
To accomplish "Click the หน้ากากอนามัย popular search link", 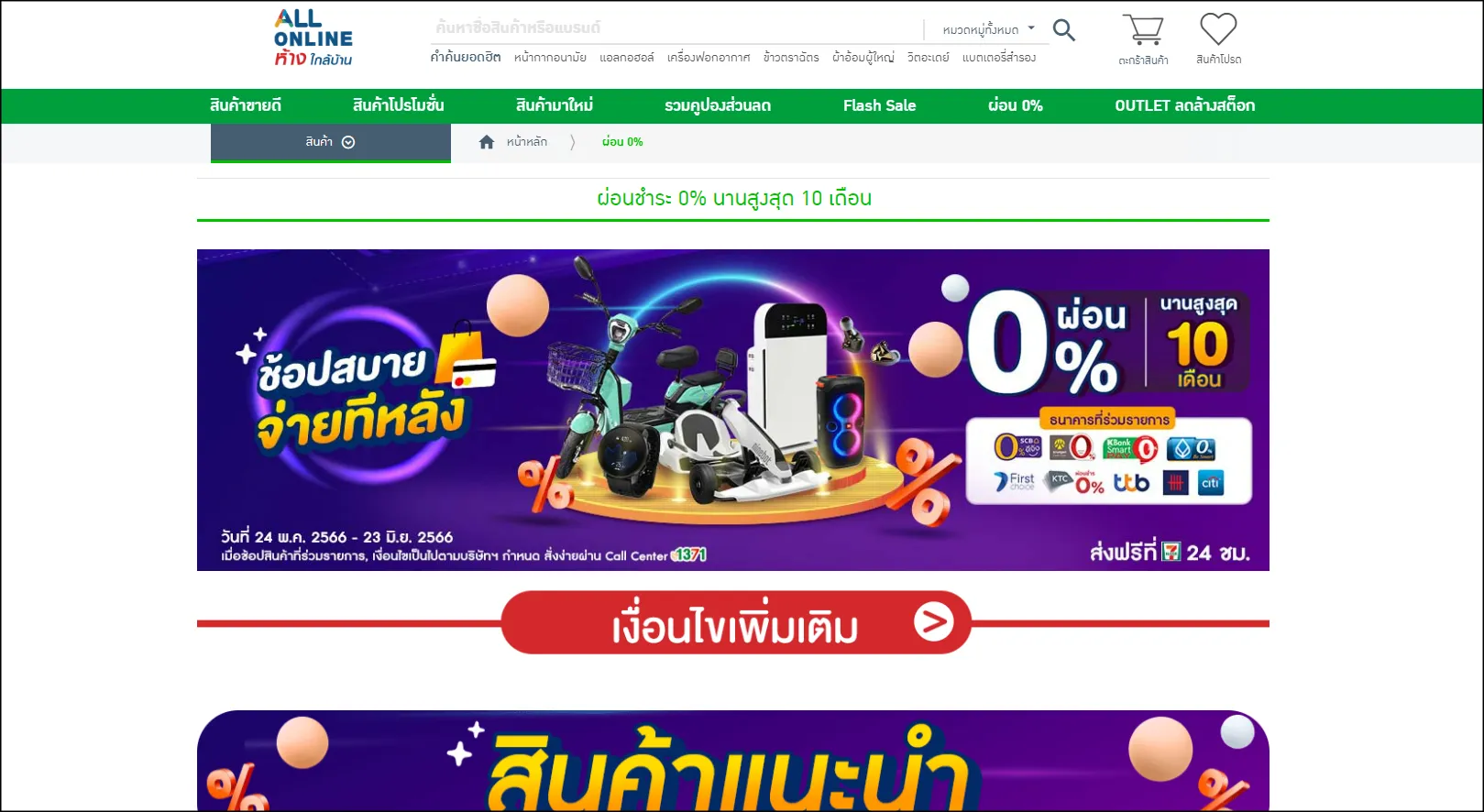I will pyautogui.click(x=550, y=58).
